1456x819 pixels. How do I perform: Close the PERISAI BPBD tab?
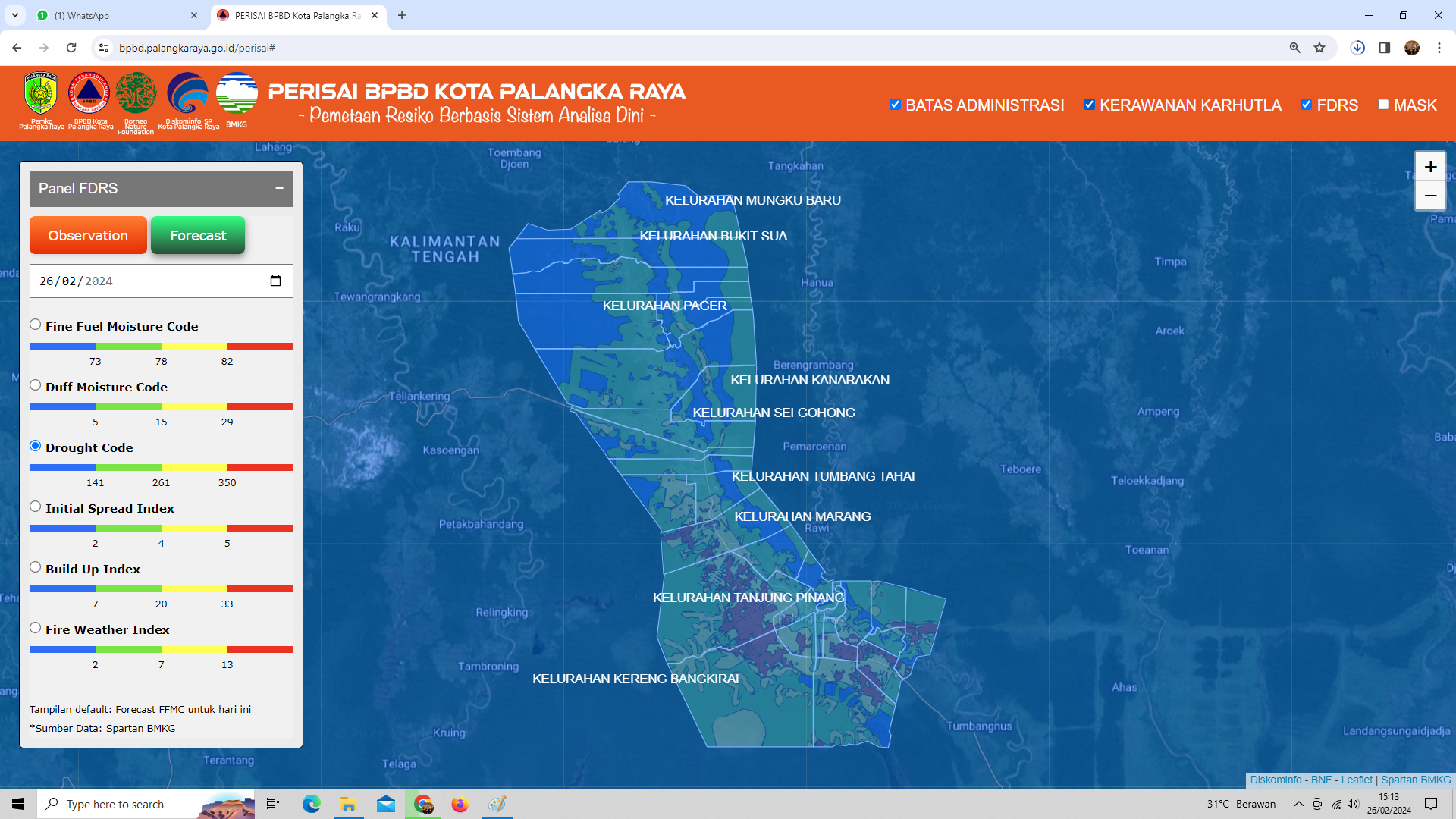click(375, 15)
